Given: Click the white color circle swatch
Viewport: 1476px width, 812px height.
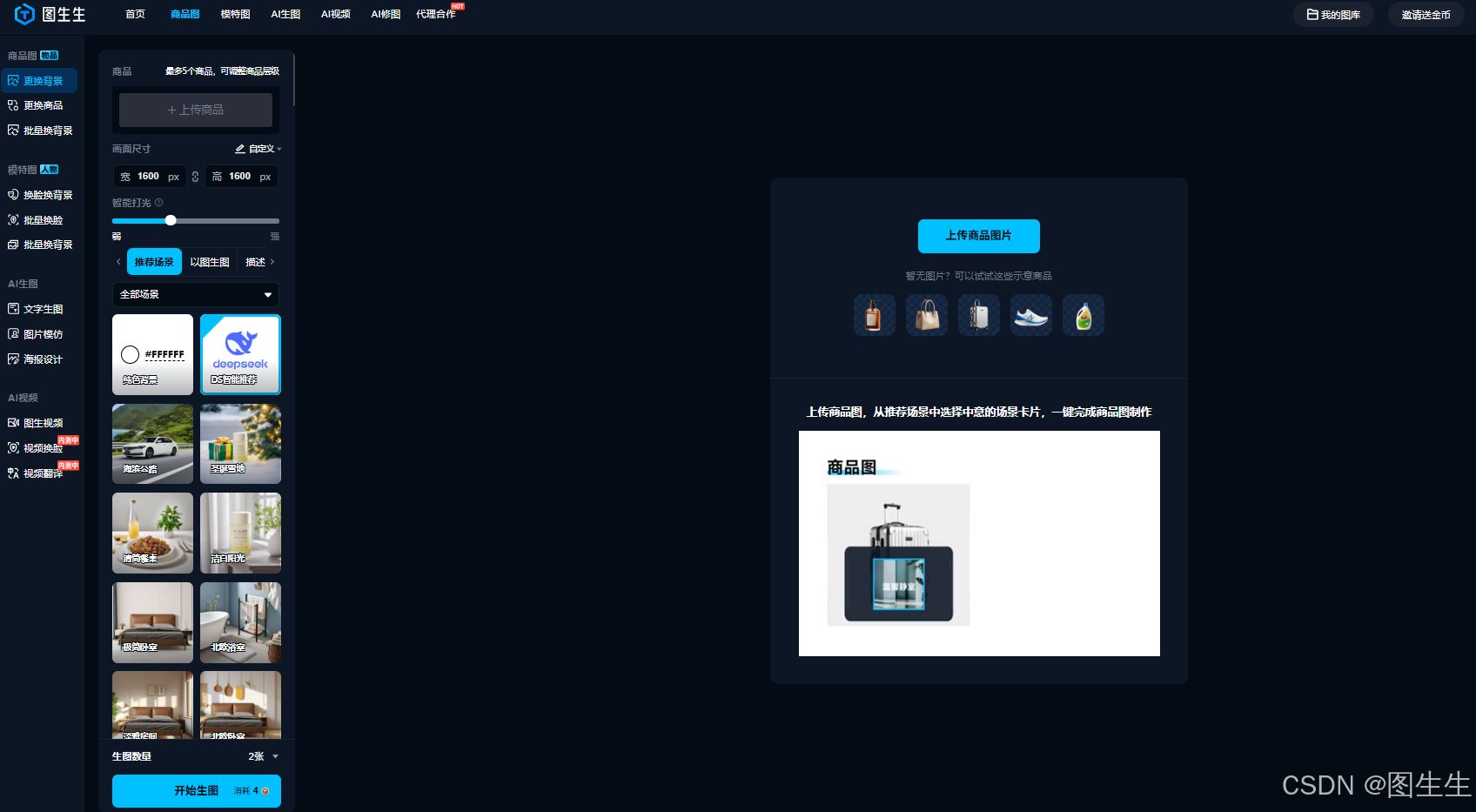Looking at the screenshot, I should [x=131, y=354].
